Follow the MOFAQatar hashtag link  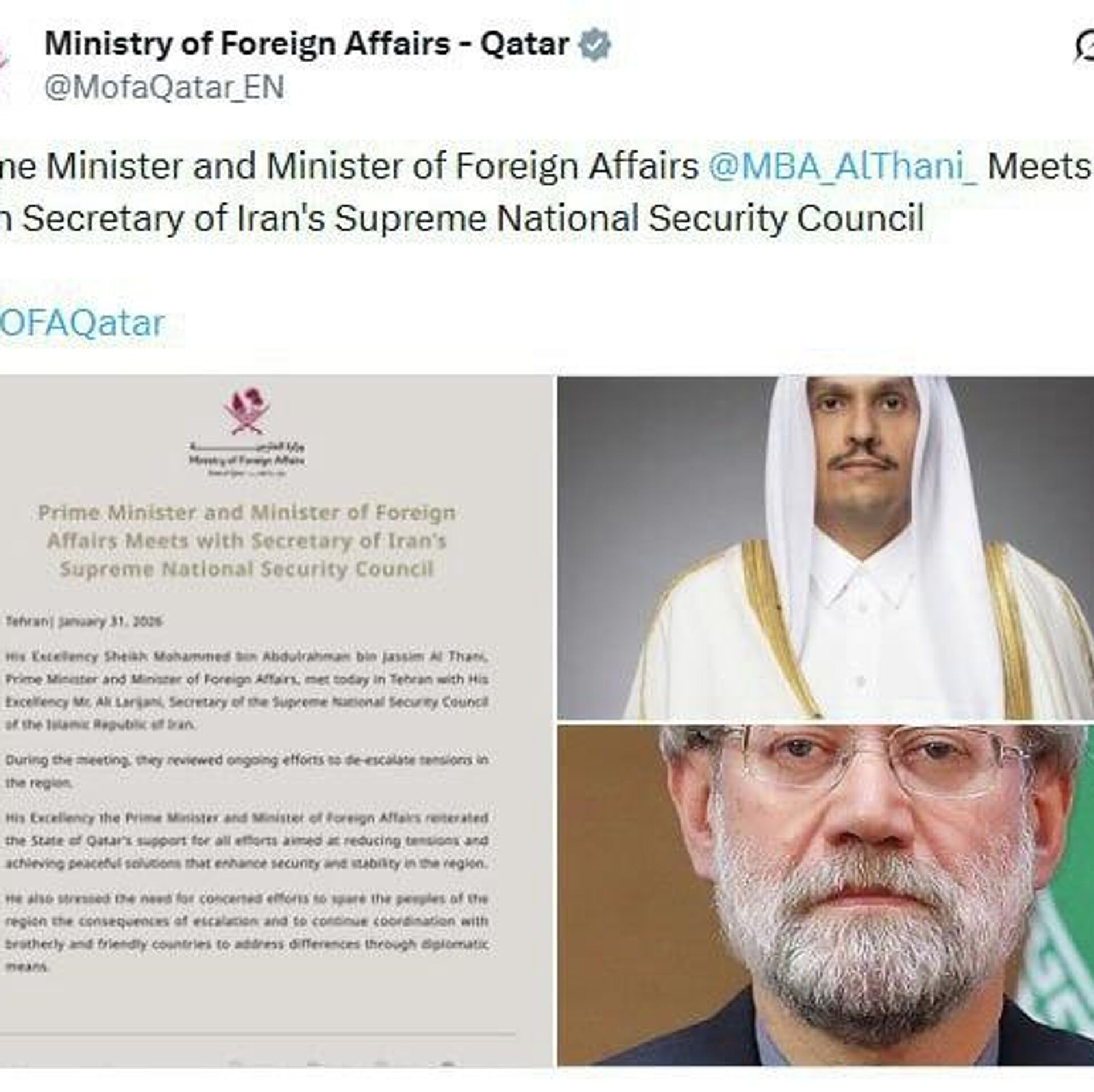[82, 323]
